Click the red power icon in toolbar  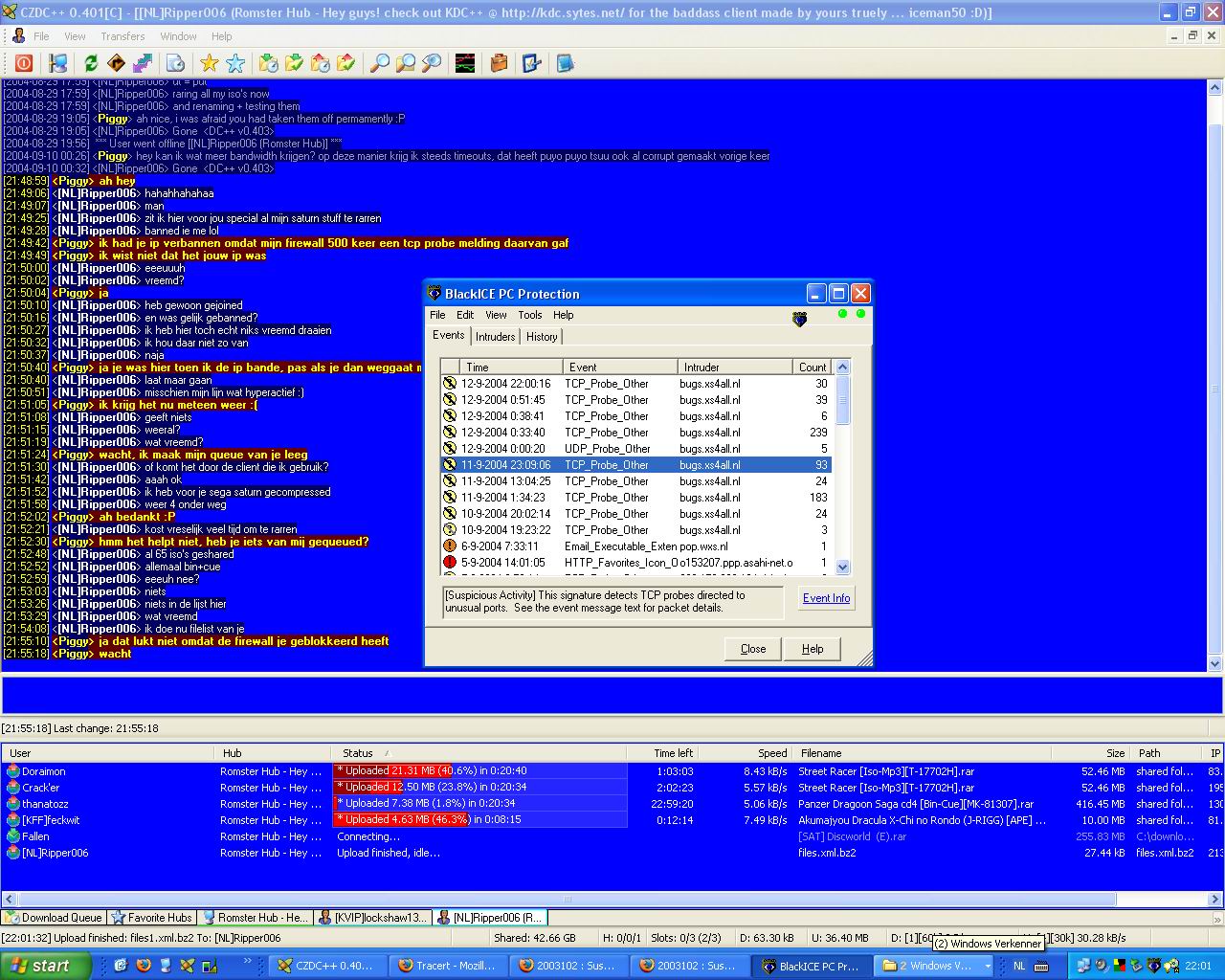[x=24, y=63]
